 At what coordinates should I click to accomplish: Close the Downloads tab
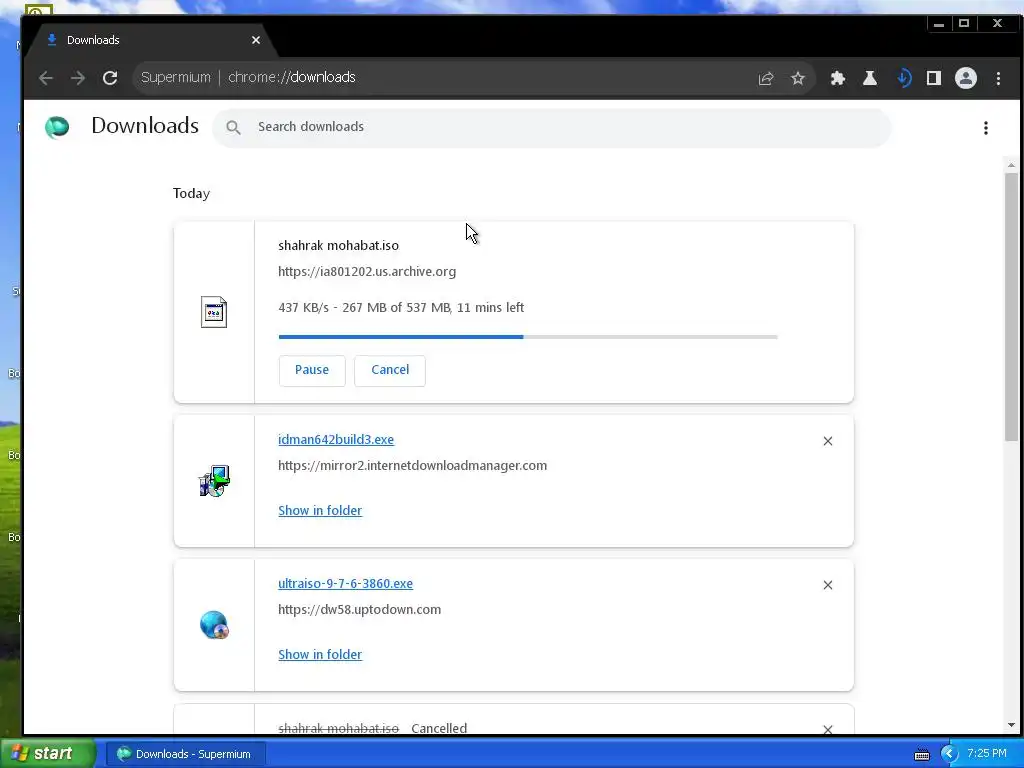(256, 40)
